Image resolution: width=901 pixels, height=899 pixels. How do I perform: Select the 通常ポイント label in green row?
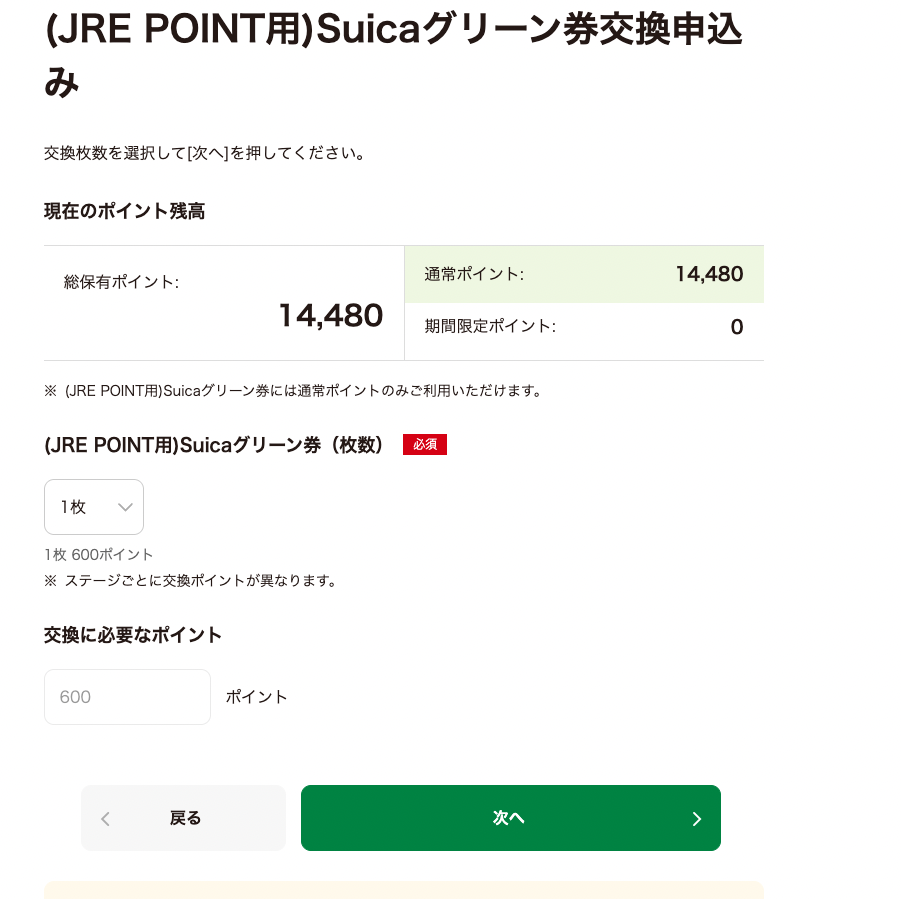(474, 274)
